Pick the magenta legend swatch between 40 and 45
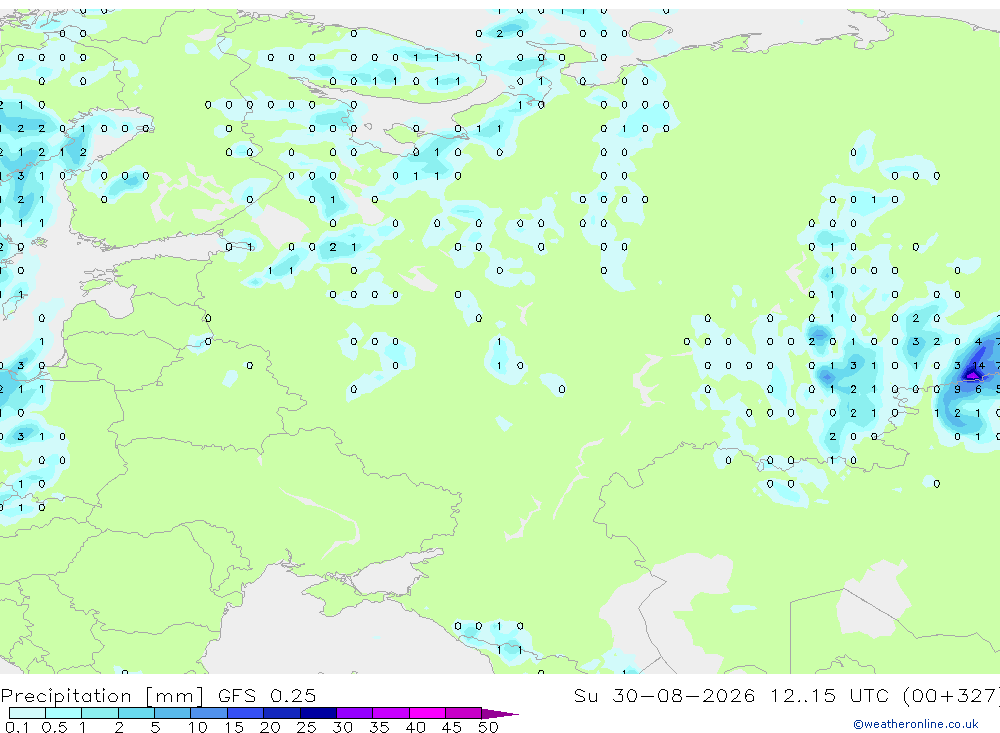This screenshot has height=733, width=1000. pos(427,713)
